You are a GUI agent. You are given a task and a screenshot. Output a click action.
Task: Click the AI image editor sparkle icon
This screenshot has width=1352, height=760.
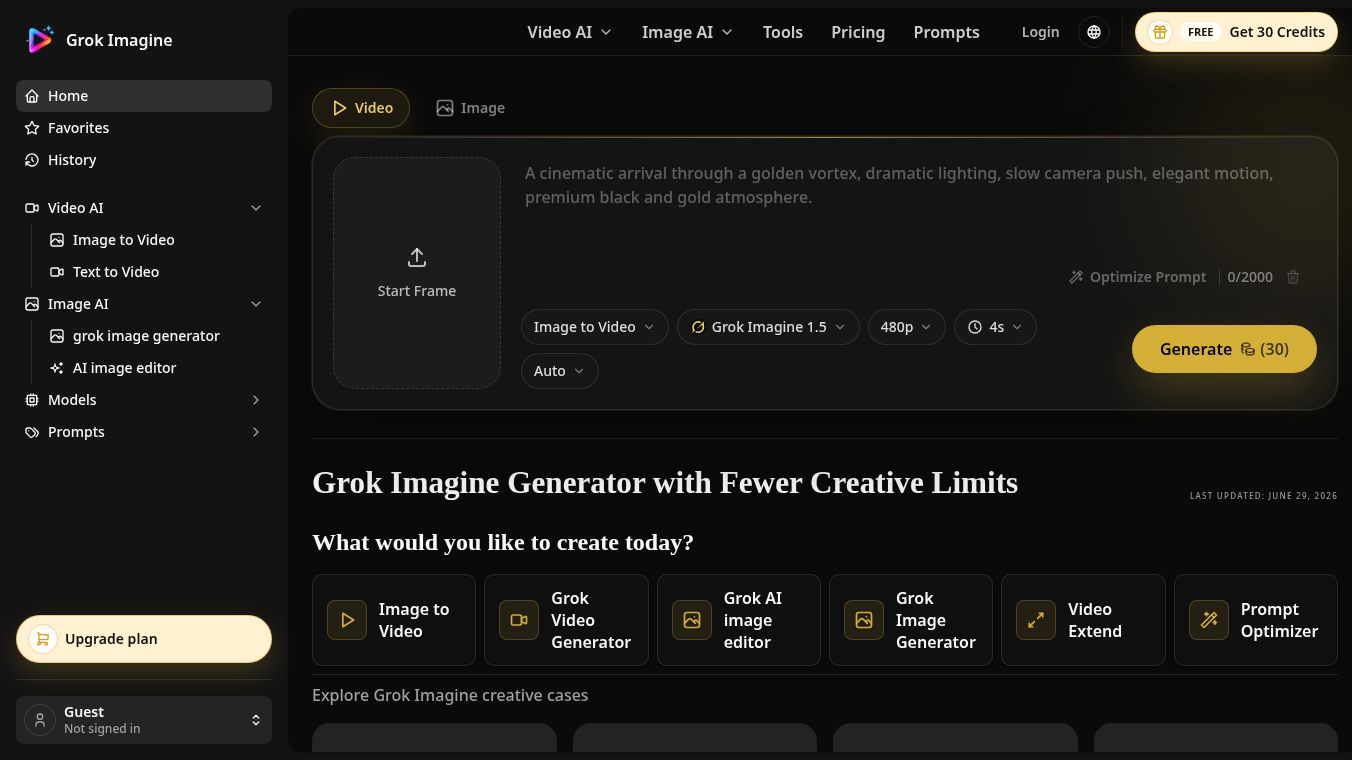coord(57,368)
